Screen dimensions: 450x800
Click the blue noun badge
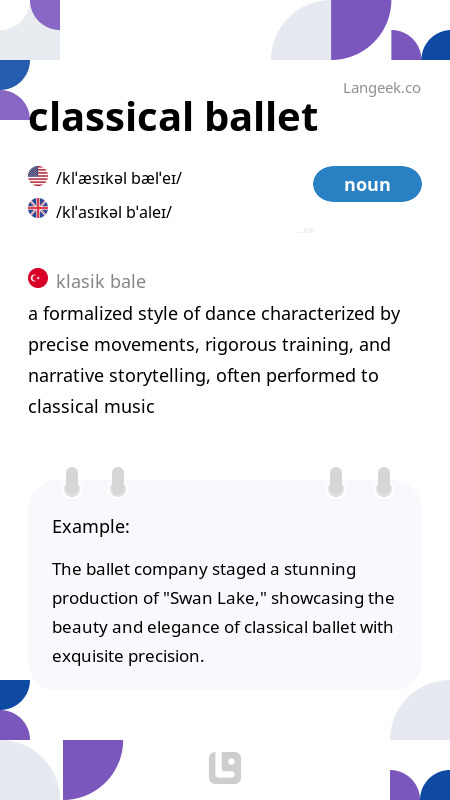coord(367,184)
